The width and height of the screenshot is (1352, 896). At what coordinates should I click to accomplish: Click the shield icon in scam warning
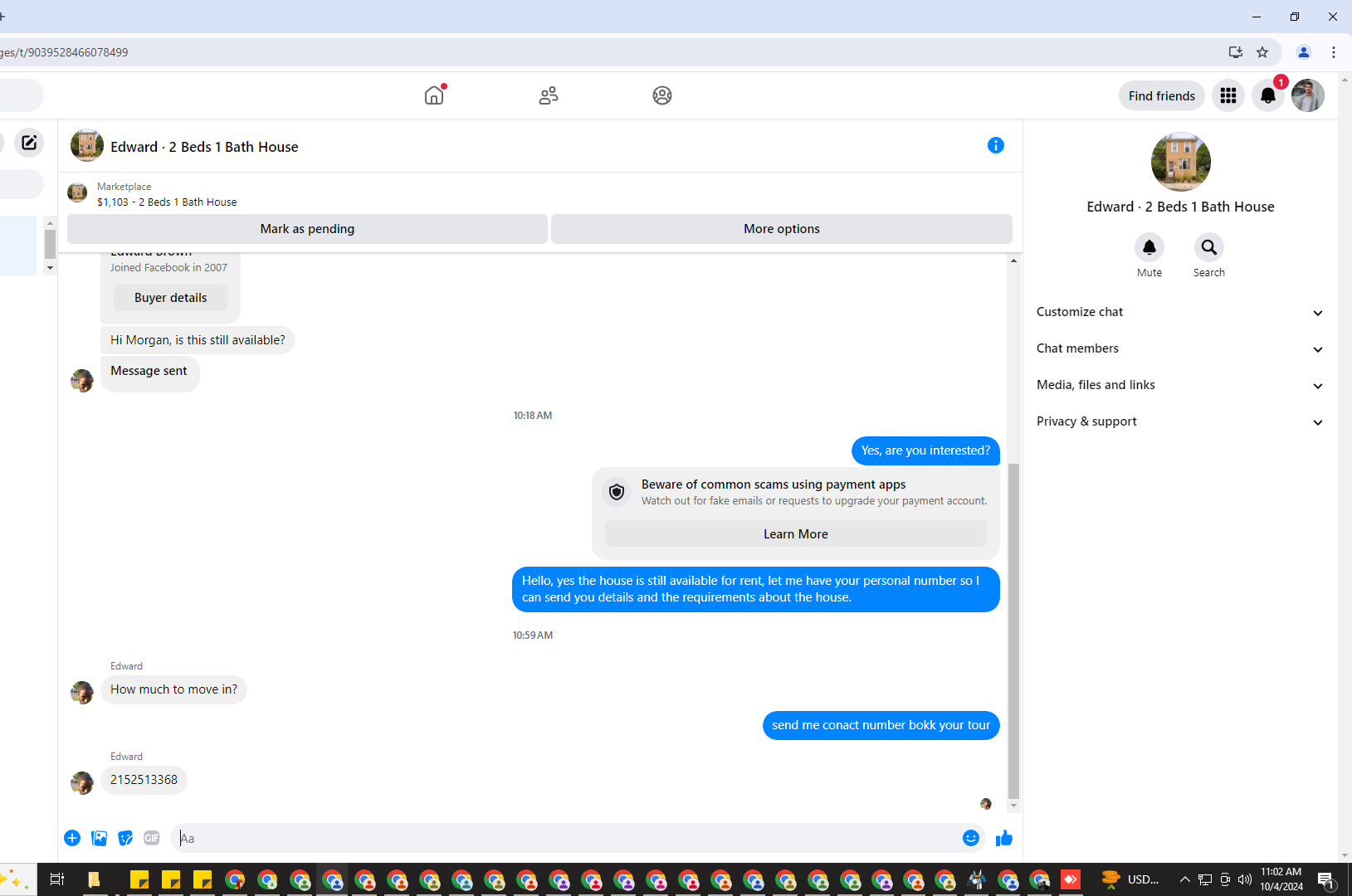click(617, 492)
